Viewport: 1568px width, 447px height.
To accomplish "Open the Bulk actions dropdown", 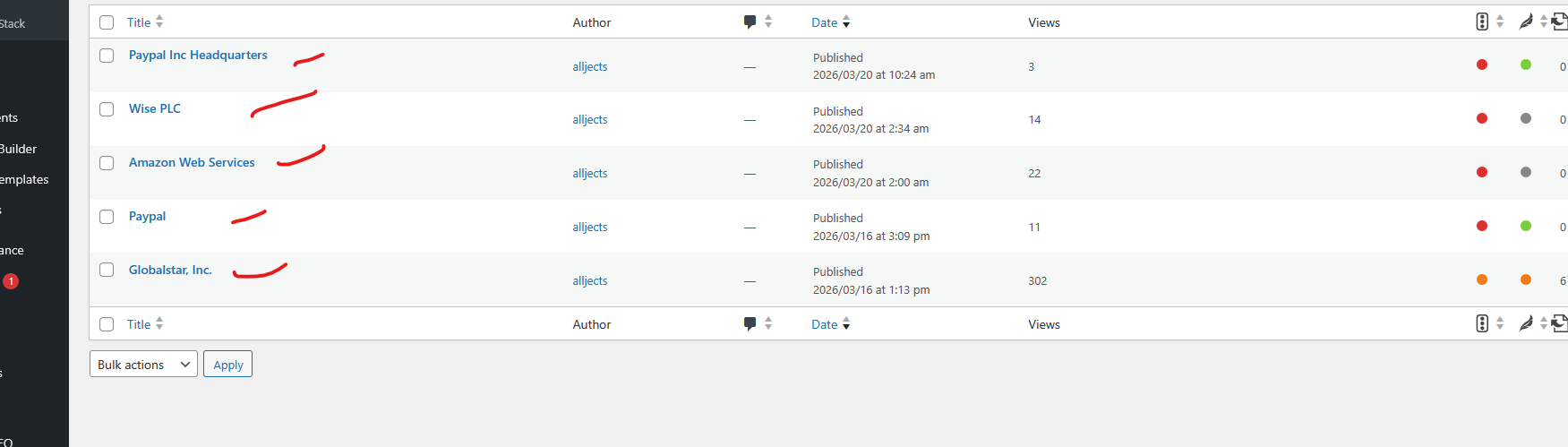I will click(143, 365).
